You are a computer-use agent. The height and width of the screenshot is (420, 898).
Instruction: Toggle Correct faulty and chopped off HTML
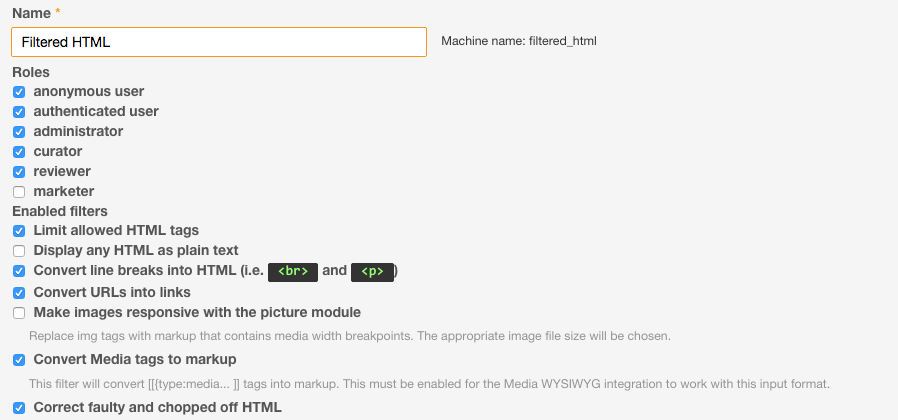pyautogui.click(x=19, y=408)
